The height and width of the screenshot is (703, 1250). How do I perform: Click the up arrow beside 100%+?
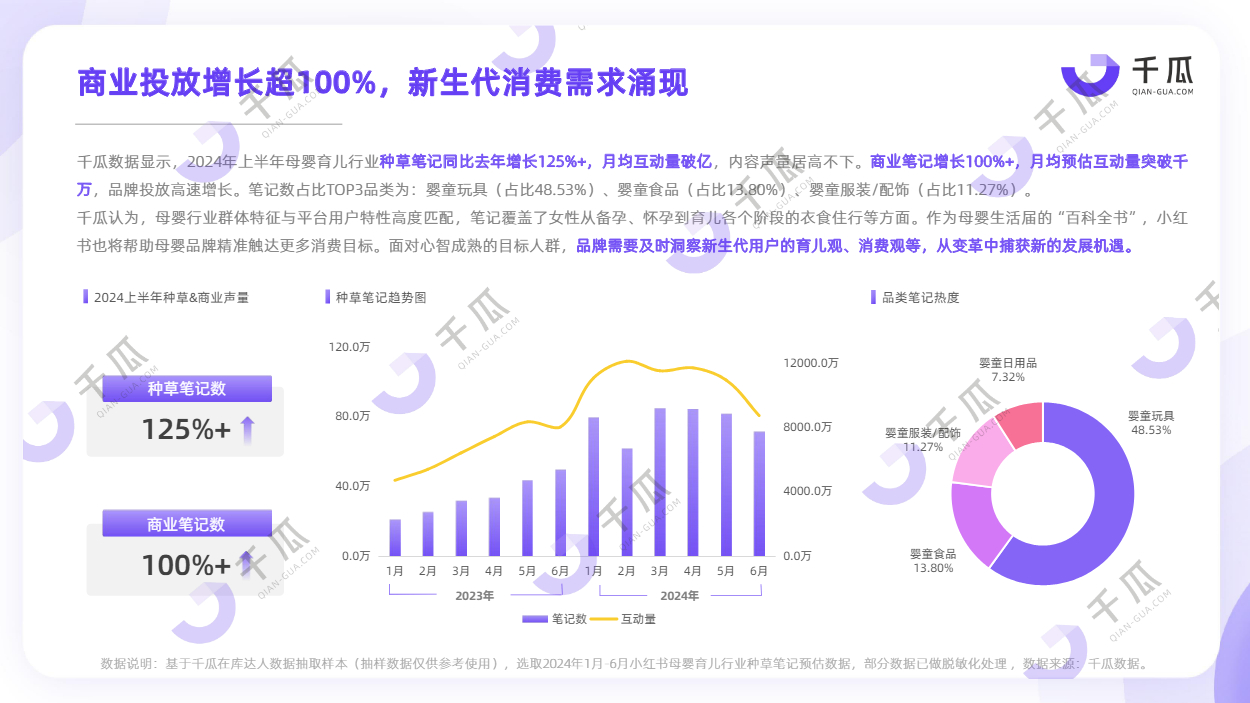(246, 564)
